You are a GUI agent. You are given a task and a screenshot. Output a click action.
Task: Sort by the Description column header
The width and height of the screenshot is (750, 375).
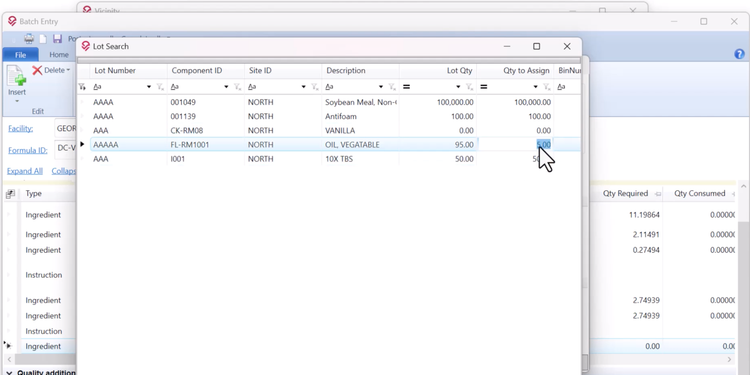point(361,71)
